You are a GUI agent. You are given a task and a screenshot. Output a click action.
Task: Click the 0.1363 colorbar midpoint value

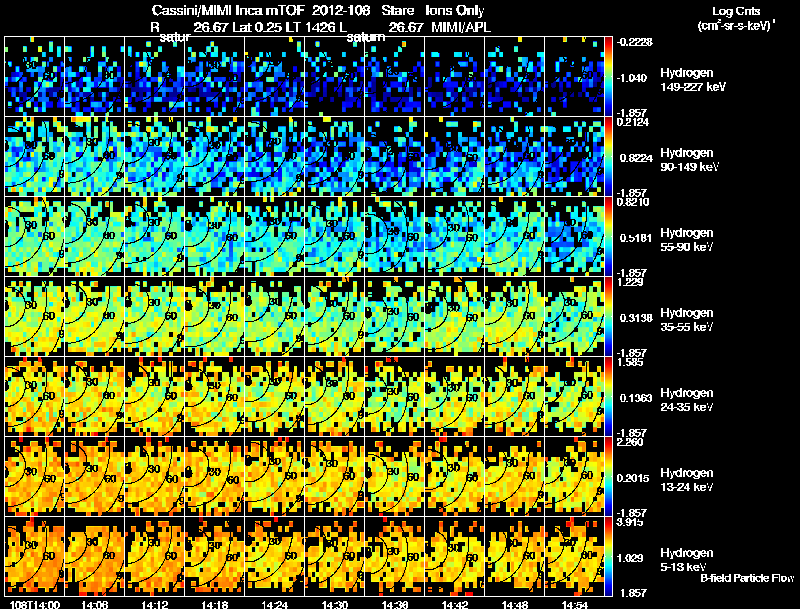tap(636, 398)
